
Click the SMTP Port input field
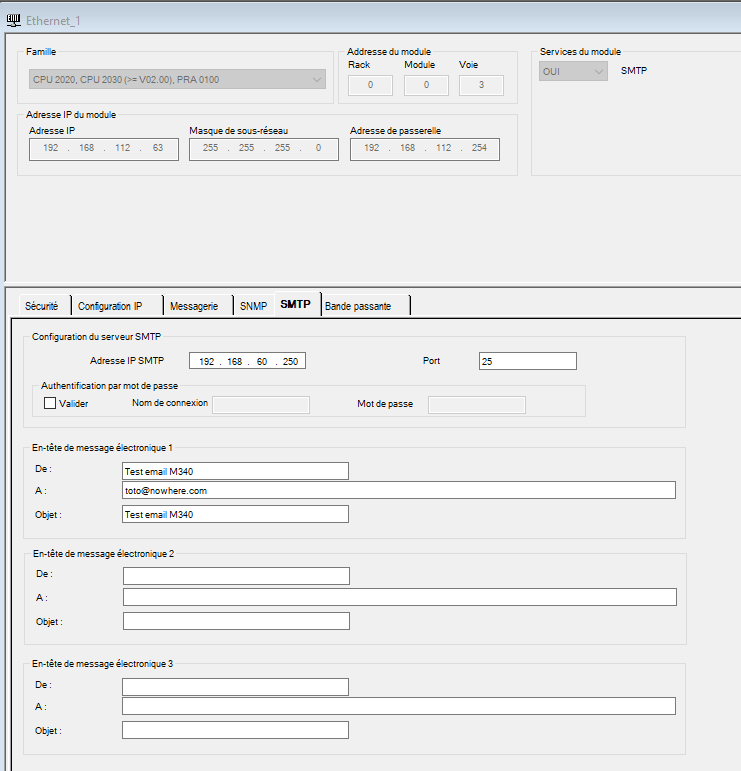(x=527, y=361)
